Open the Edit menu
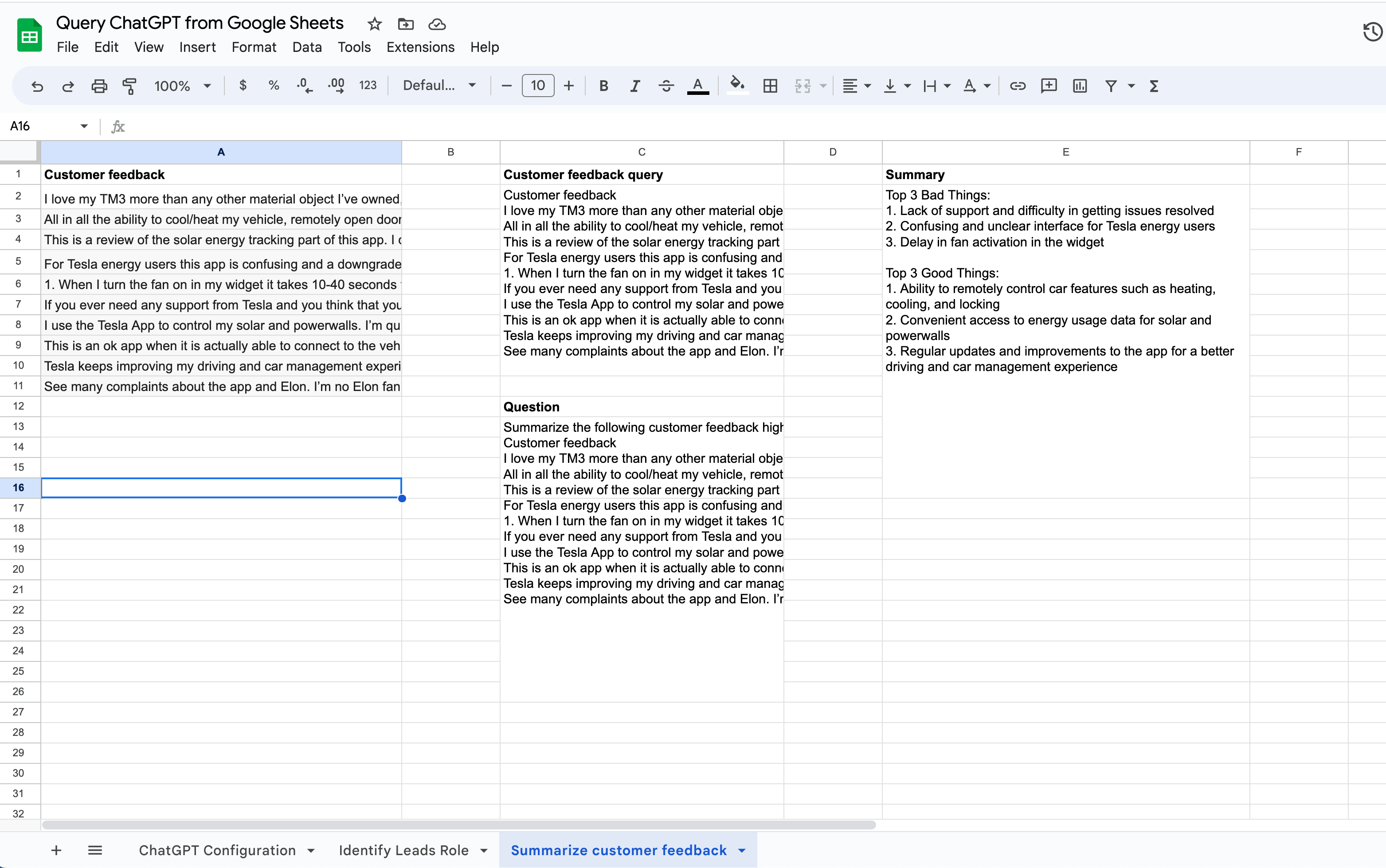This screenshot has height=868, width=1386. 106,47
